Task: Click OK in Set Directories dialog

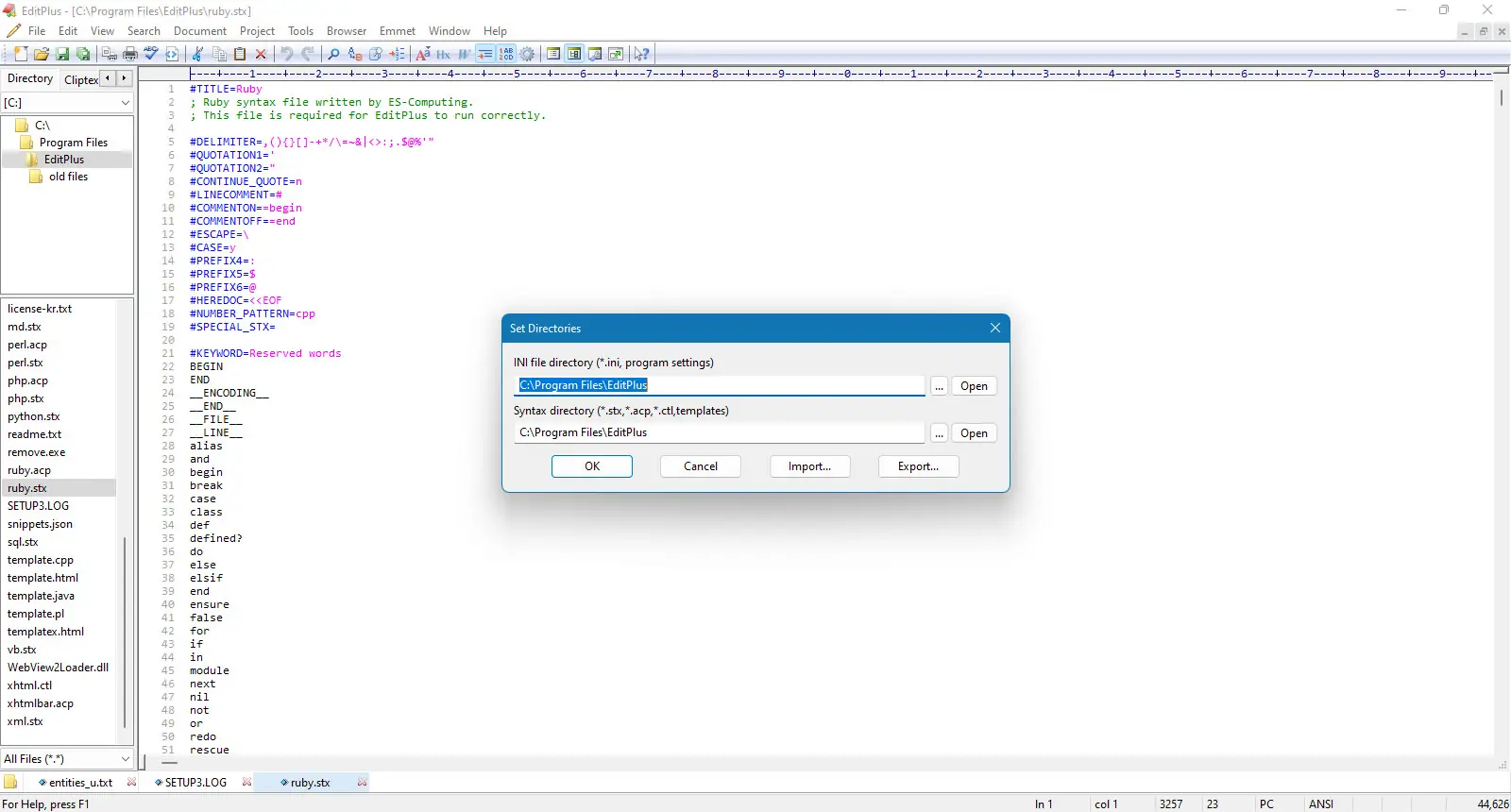Action: (x=592, y=466)
